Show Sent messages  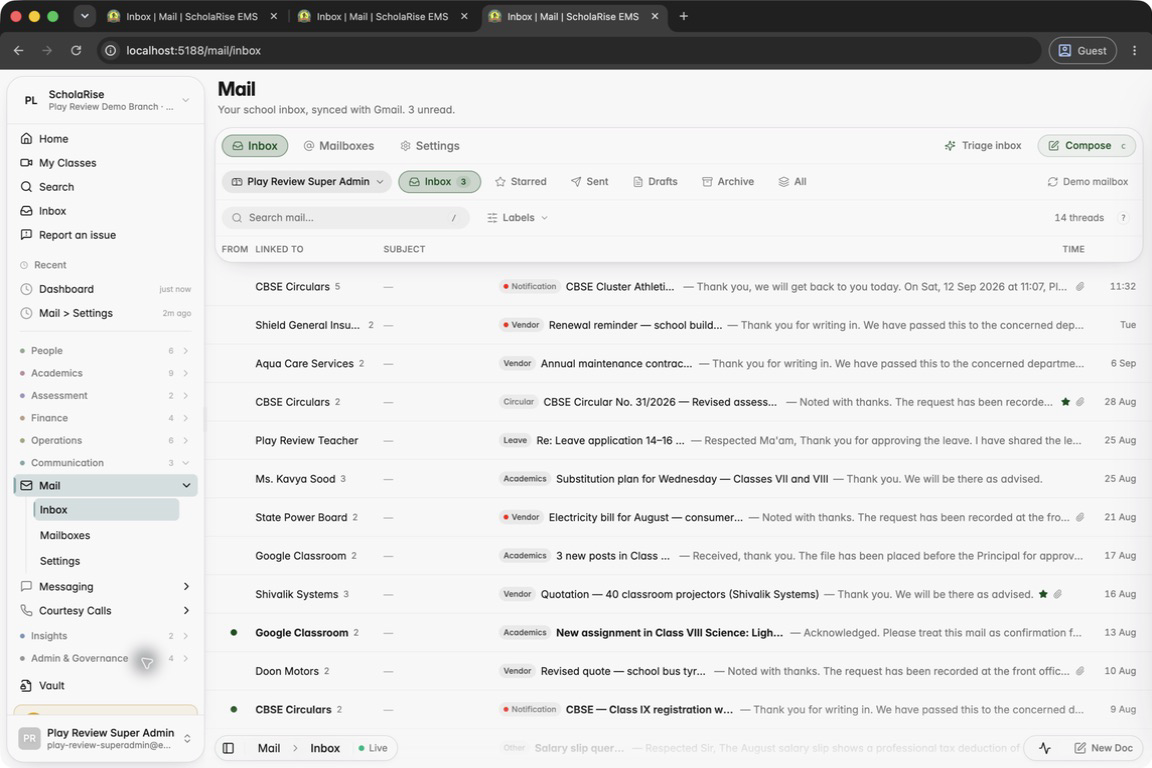click(x=589, y=182)
